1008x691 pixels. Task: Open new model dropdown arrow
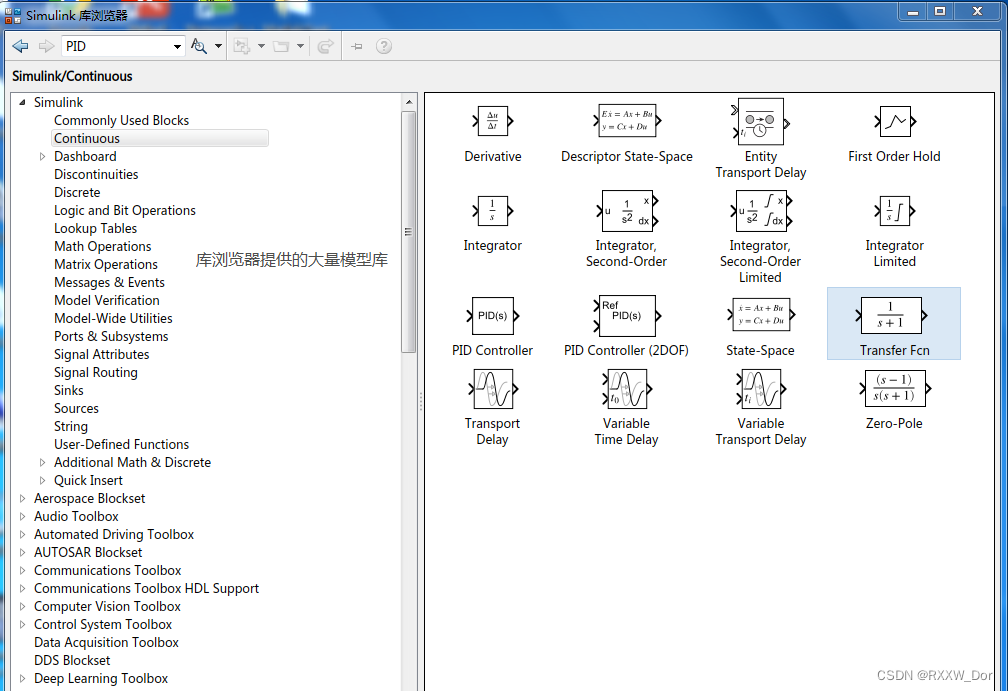[x=261, y=46]
